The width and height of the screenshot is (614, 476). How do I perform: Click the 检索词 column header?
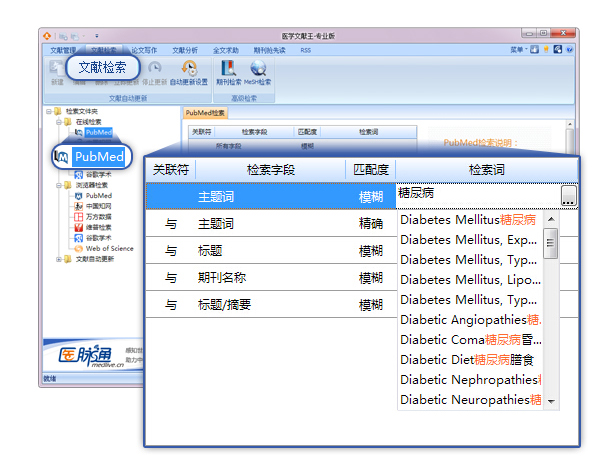tap(487, 170)
